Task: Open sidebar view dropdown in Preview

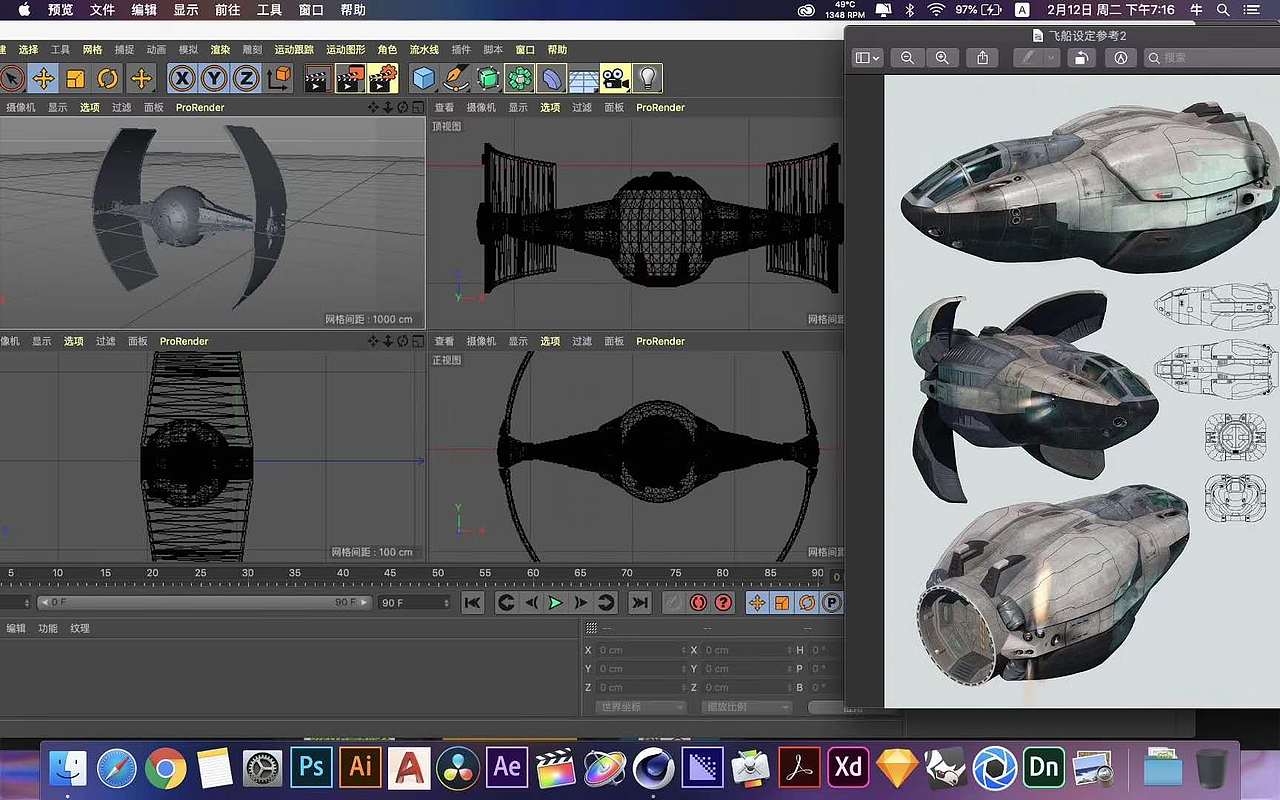Action: coord(867,58)
